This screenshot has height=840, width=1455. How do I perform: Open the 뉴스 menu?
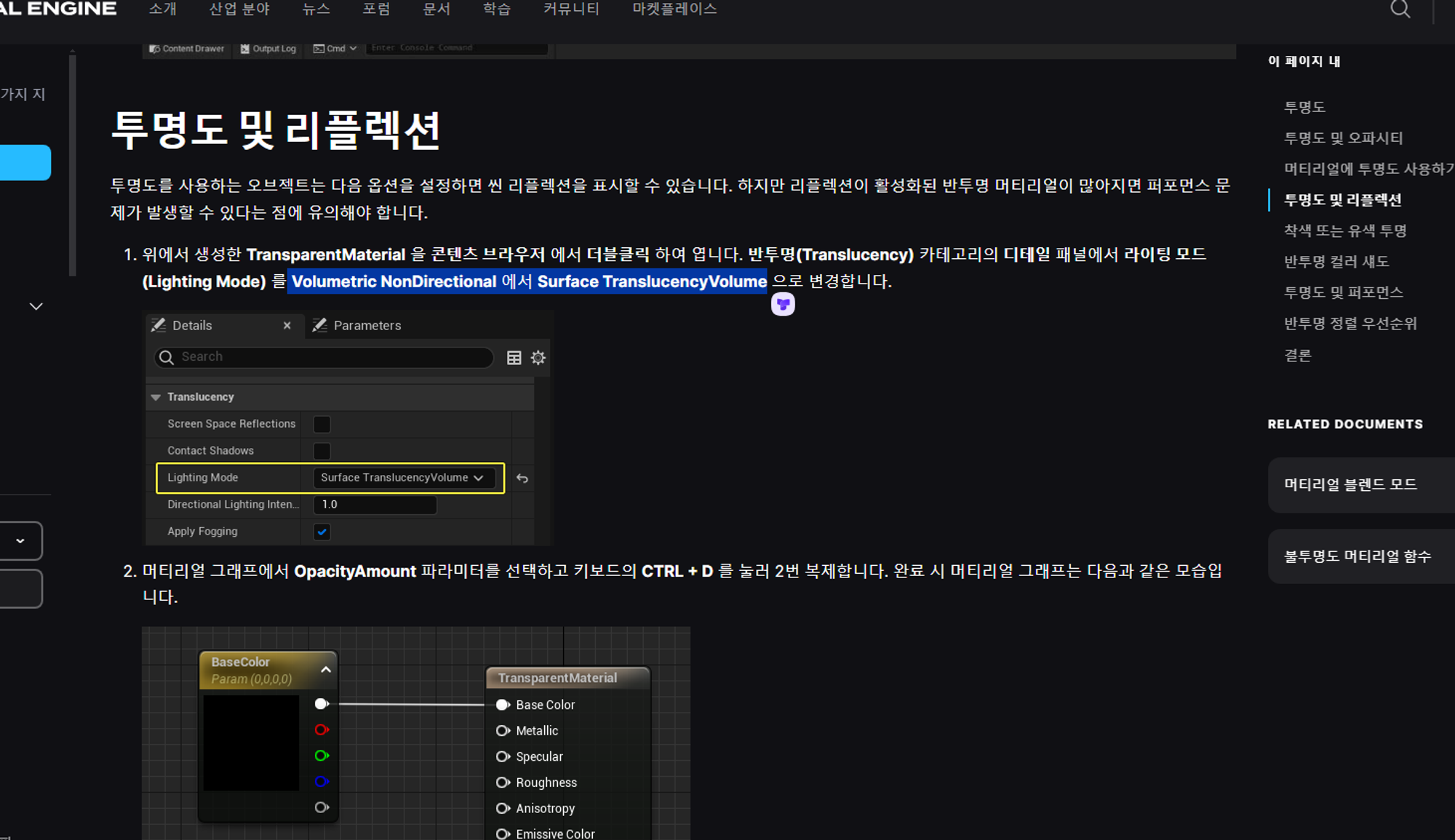(x=316, y=9)
